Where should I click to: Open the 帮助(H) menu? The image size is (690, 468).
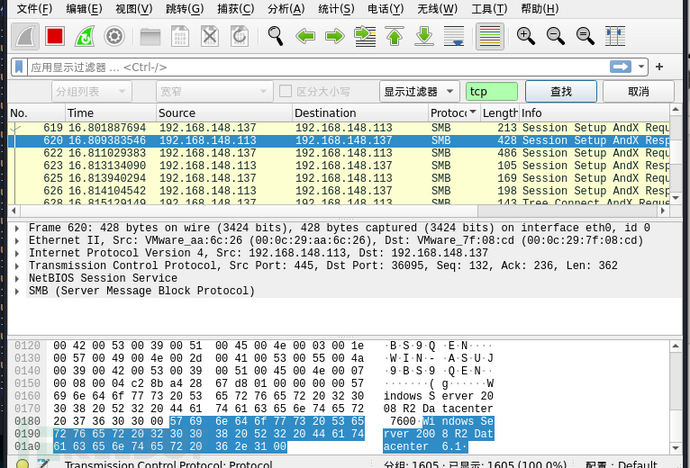(540, 8)
